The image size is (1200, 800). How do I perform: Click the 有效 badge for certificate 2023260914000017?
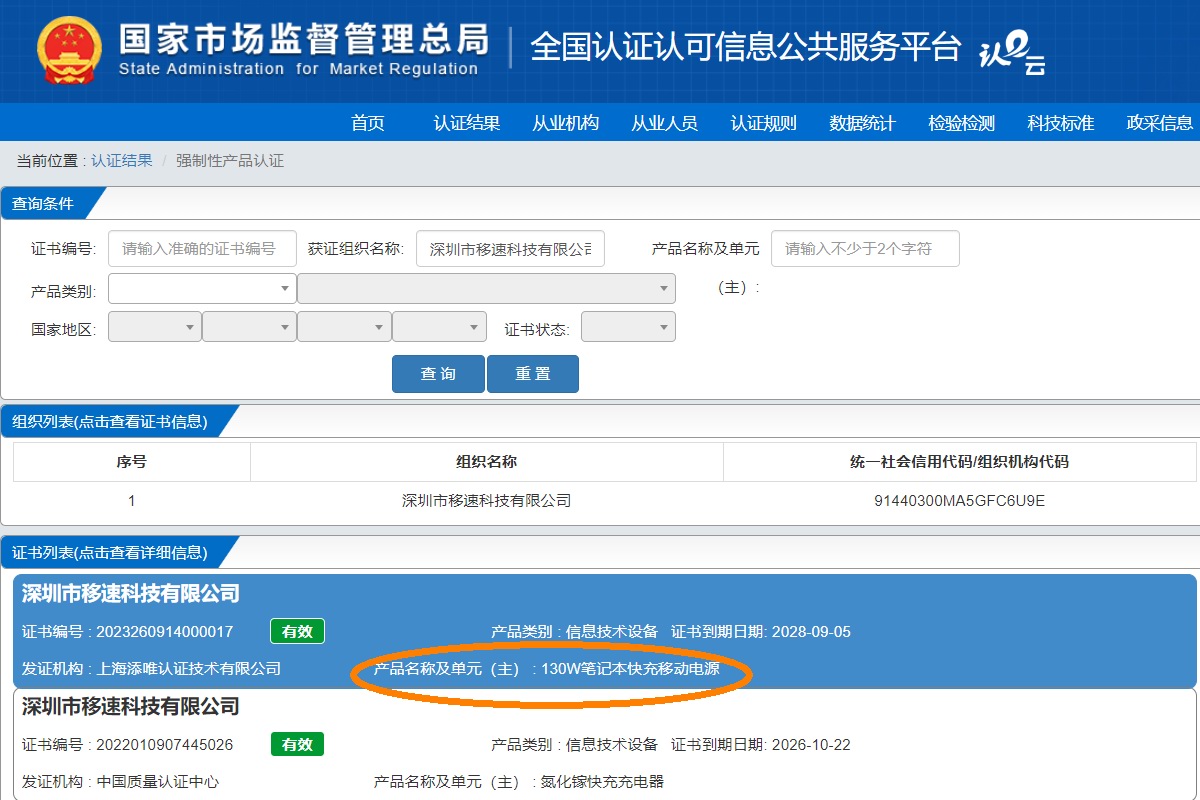(298, 632)
